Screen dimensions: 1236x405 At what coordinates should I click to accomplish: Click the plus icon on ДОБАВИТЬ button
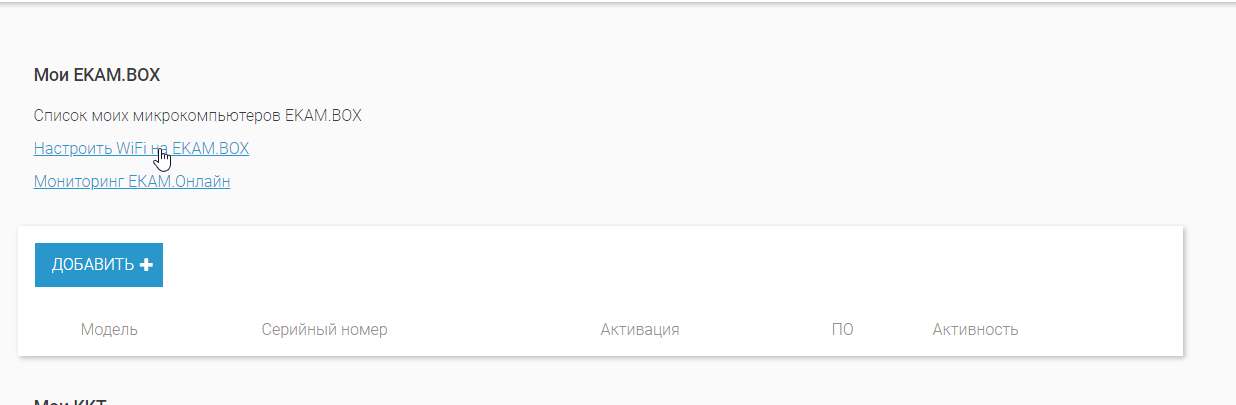click(x=147, y=265)
